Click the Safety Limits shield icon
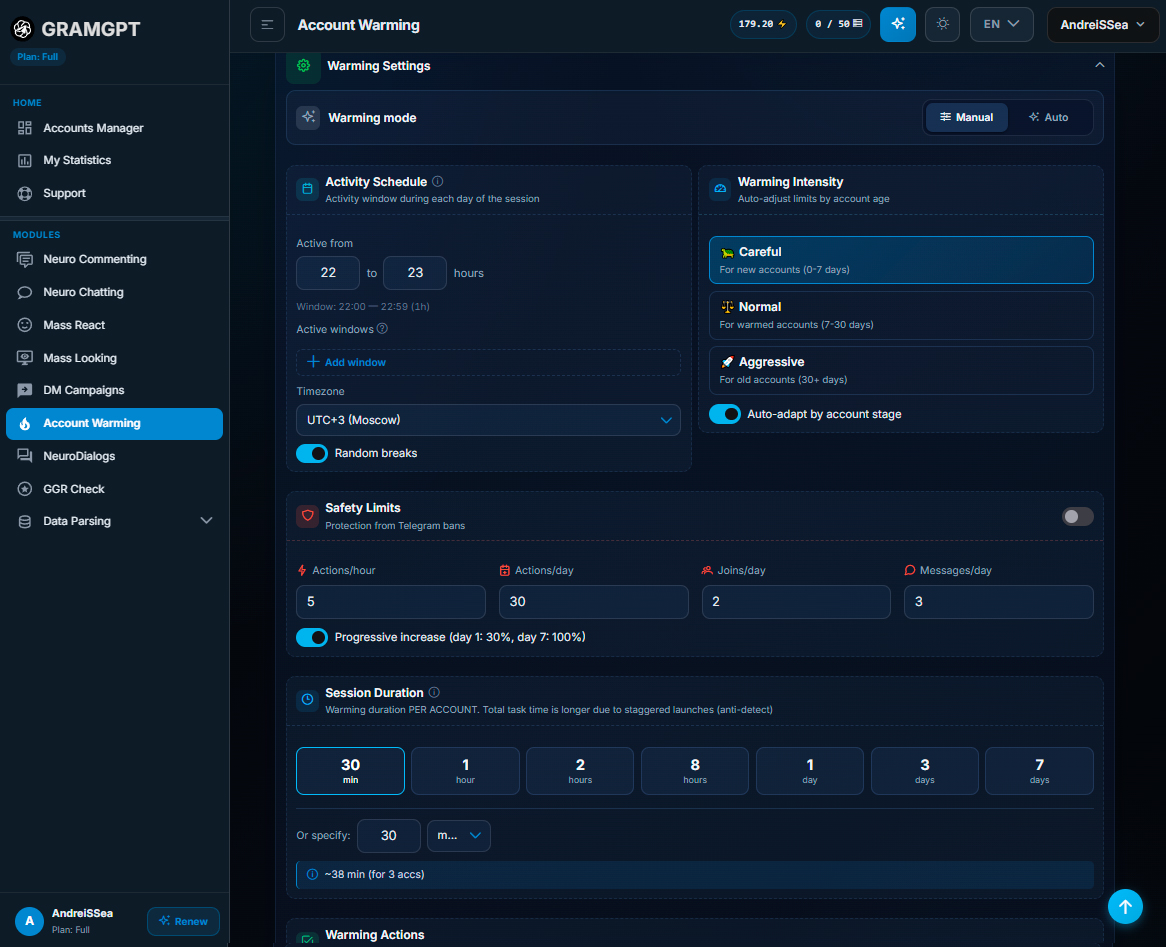The image size is (1166, 947). (x=308, y=516)
